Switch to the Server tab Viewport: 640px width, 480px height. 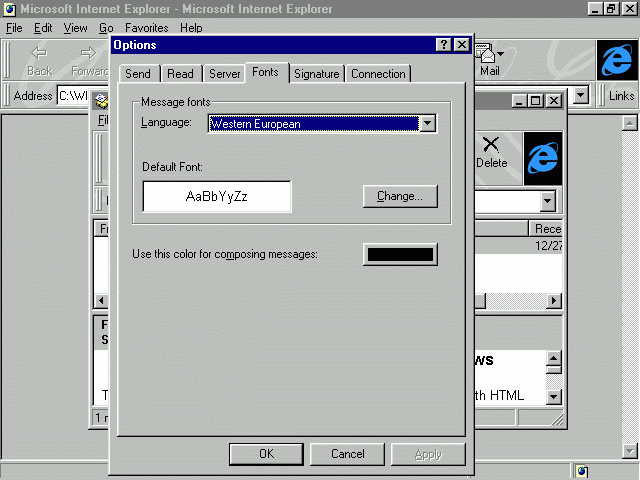[224, 74]
